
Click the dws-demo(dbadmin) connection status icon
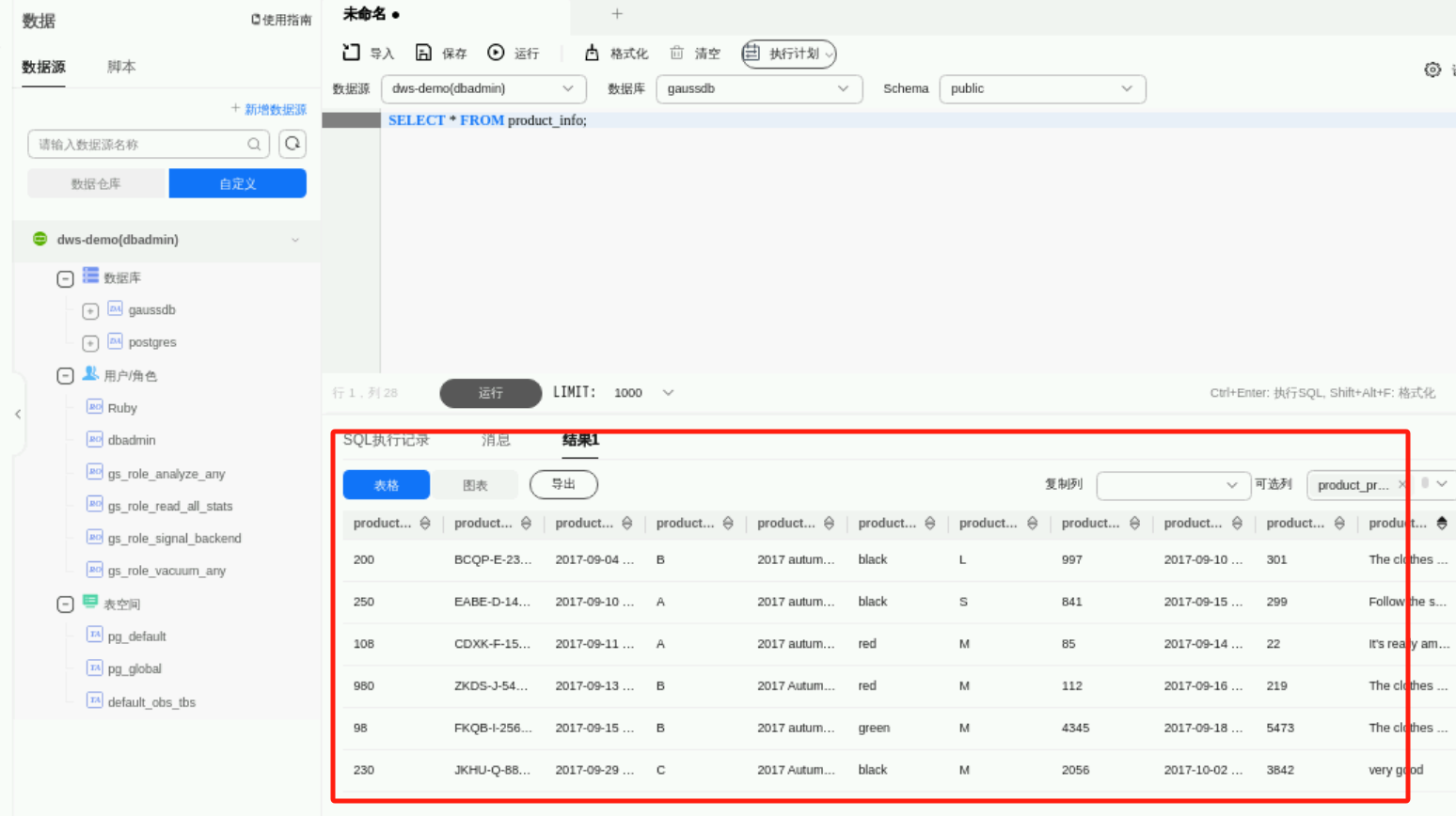40,239
